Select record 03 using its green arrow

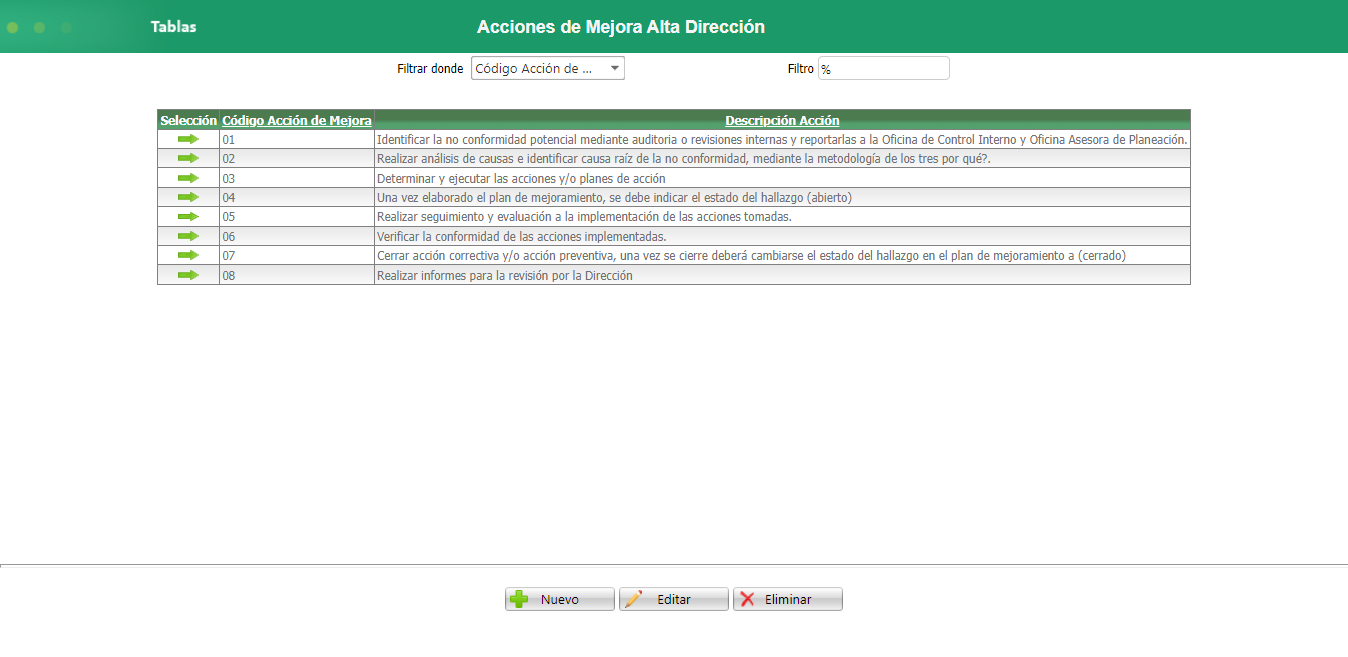187,178
